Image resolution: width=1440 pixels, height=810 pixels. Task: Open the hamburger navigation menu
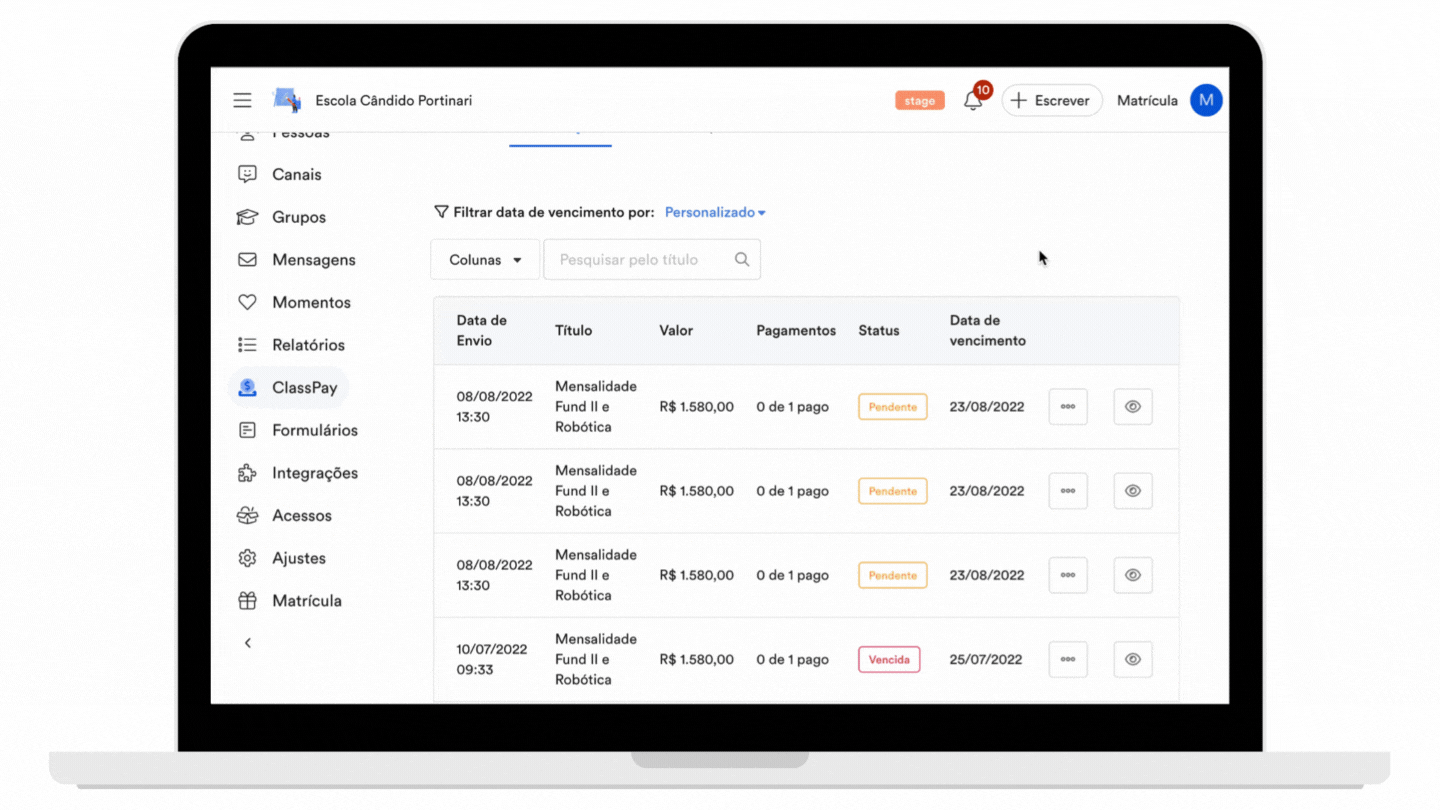pos(242,100)
